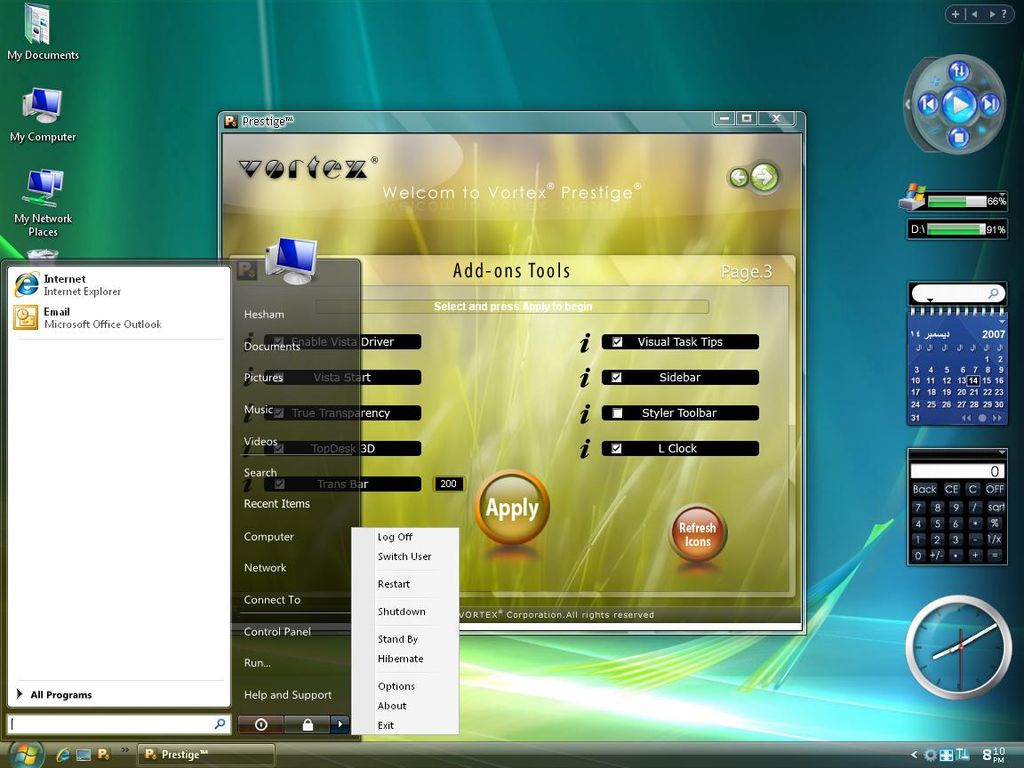Viewport: 1024px width, 768px height.
Task: Click next track on media gadget
Action: click(x=990, y=104)
